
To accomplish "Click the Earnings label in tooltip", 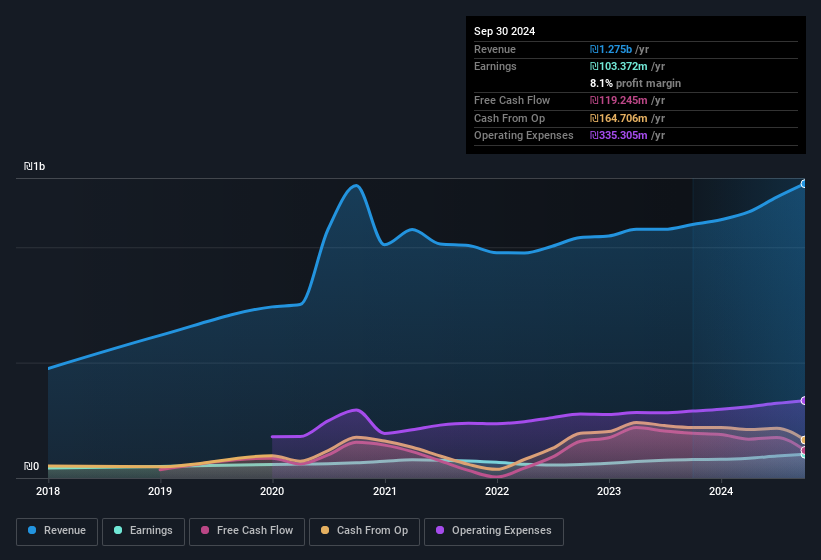I will (x=495, y=66).
